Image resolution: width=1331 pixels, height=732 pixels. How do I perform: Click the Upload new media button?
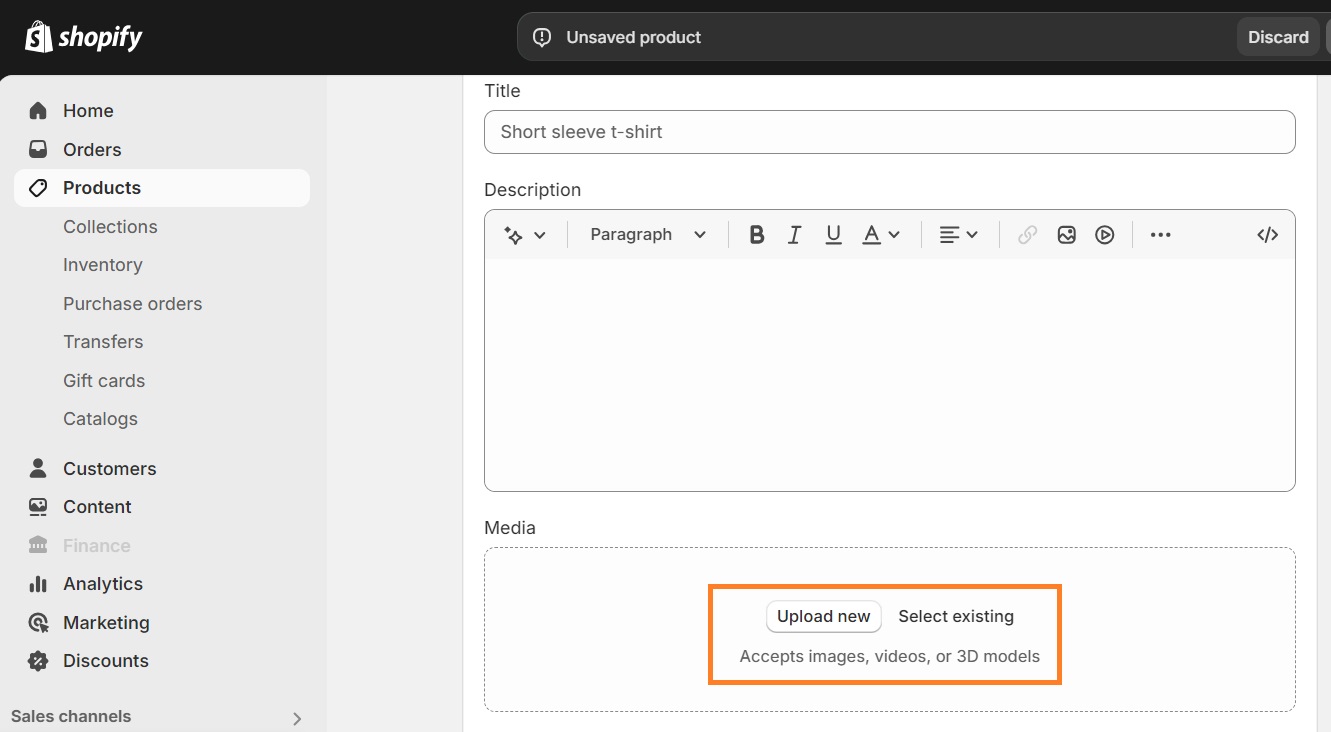823,616
